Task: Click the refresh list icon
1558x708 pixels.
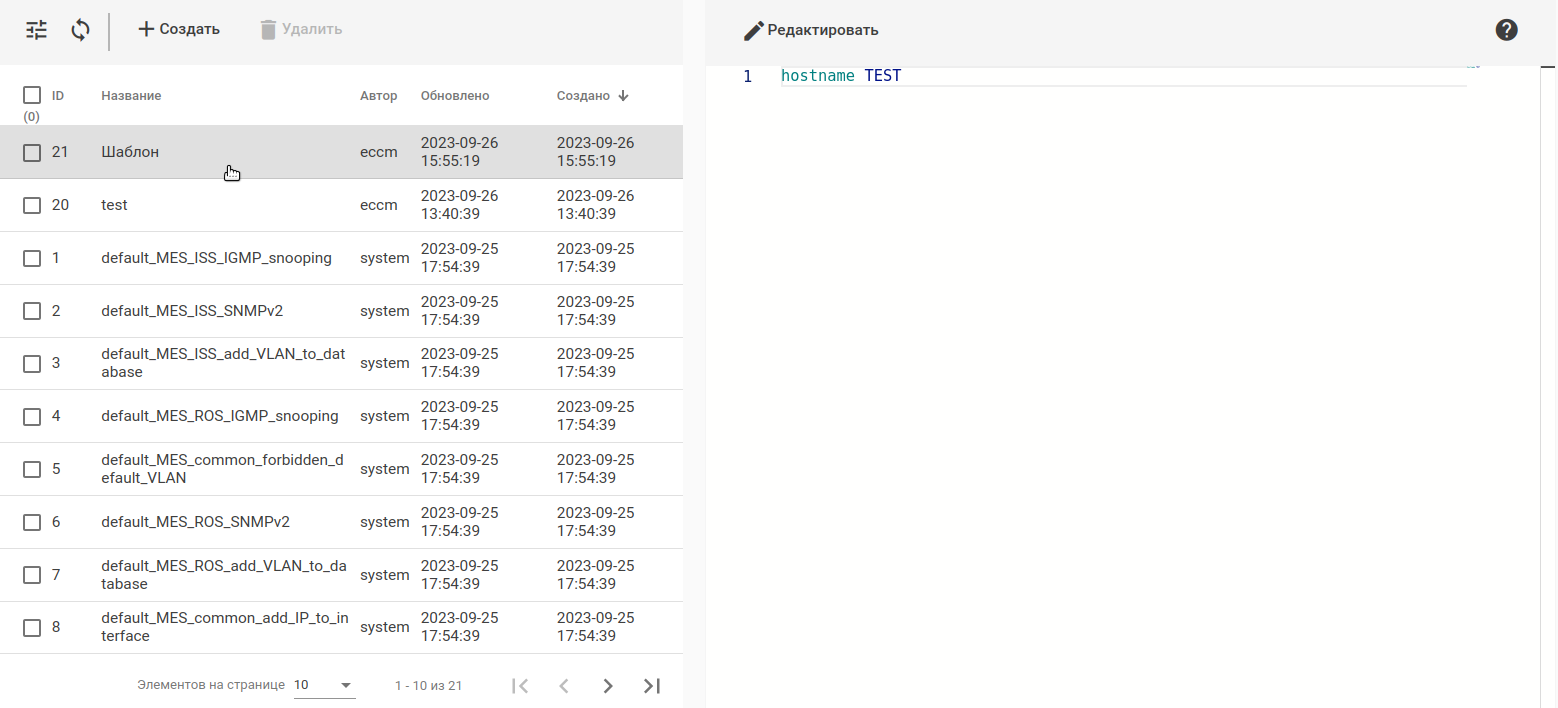Action: tap(81, 30)
